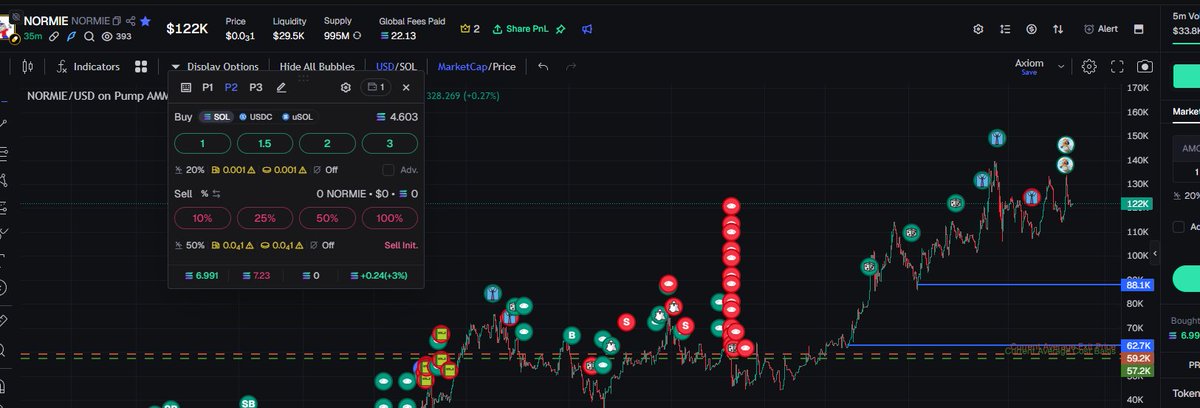Open the Alert button

pyautogui.click(x=1101, y=29)
